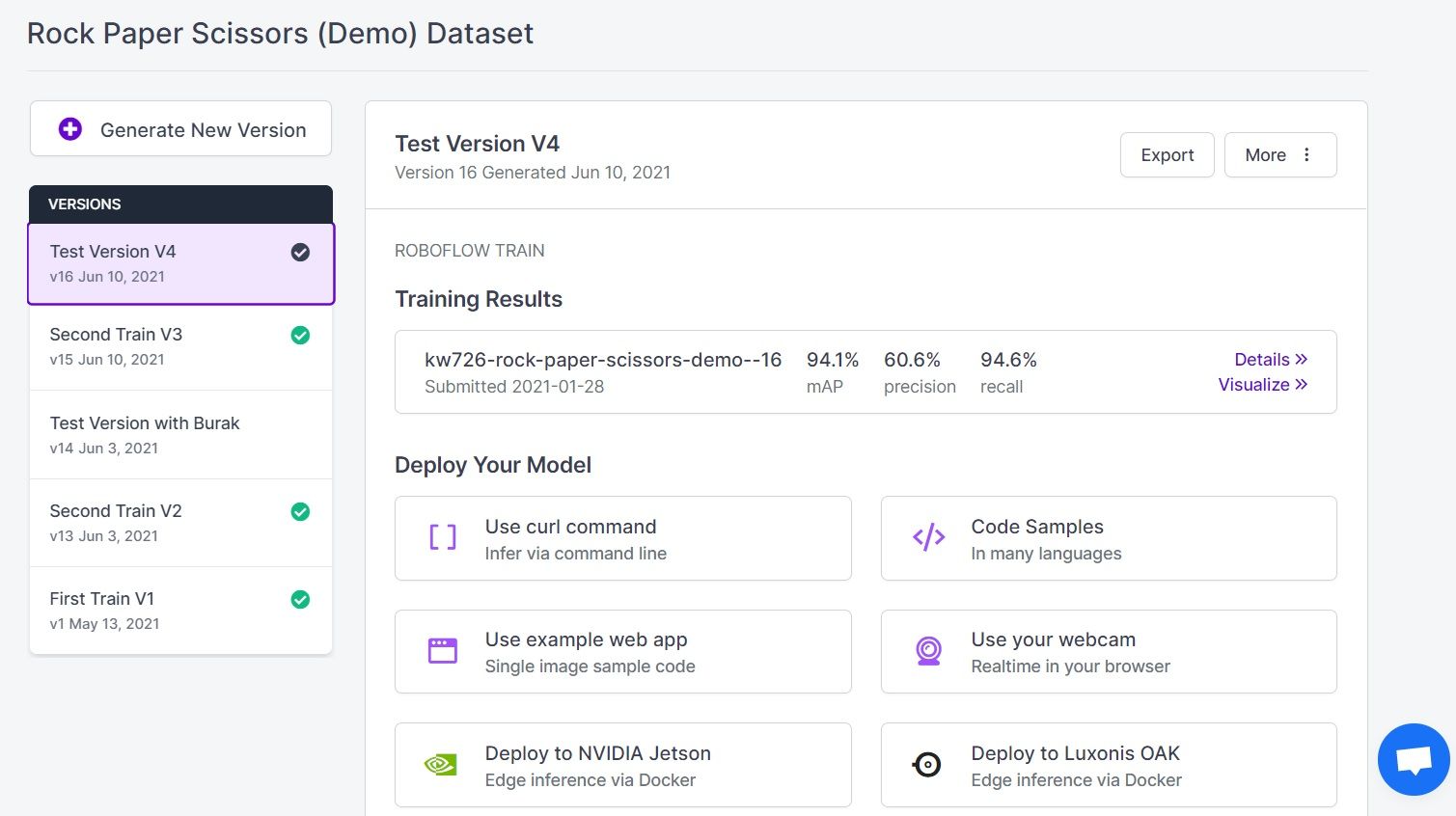Click the vertical dots icon in More button
This screenshot has height=816, width=1456.
pos(1306,154)
